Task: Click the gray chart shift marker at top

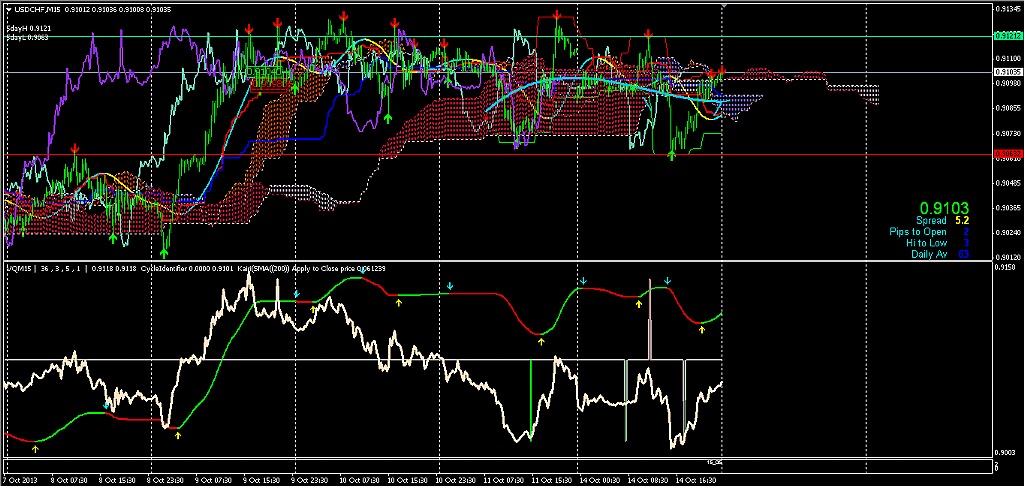Action: pos(725,6)
